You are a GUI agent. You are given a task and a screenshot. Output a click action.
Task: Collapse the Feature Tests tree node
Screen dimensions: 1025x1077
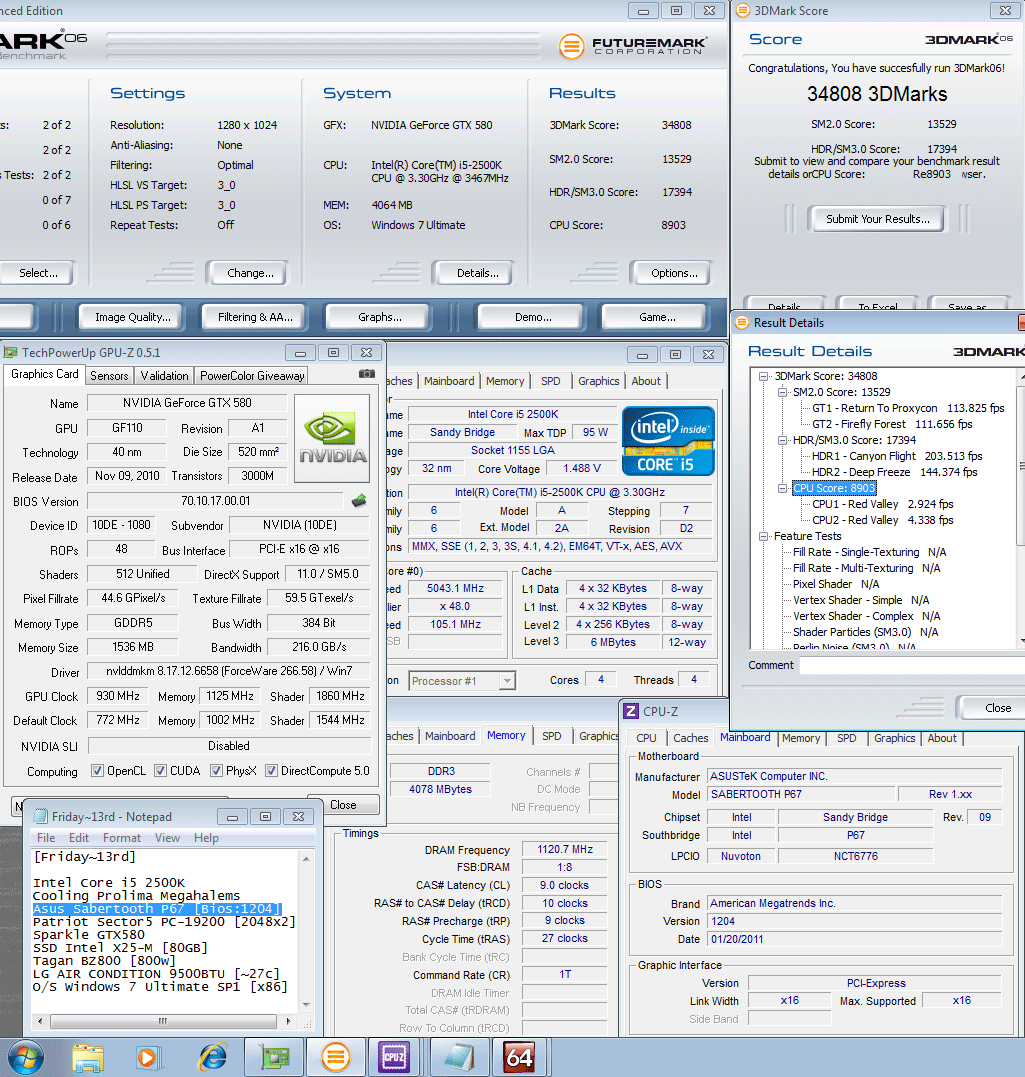pos(765,536)
